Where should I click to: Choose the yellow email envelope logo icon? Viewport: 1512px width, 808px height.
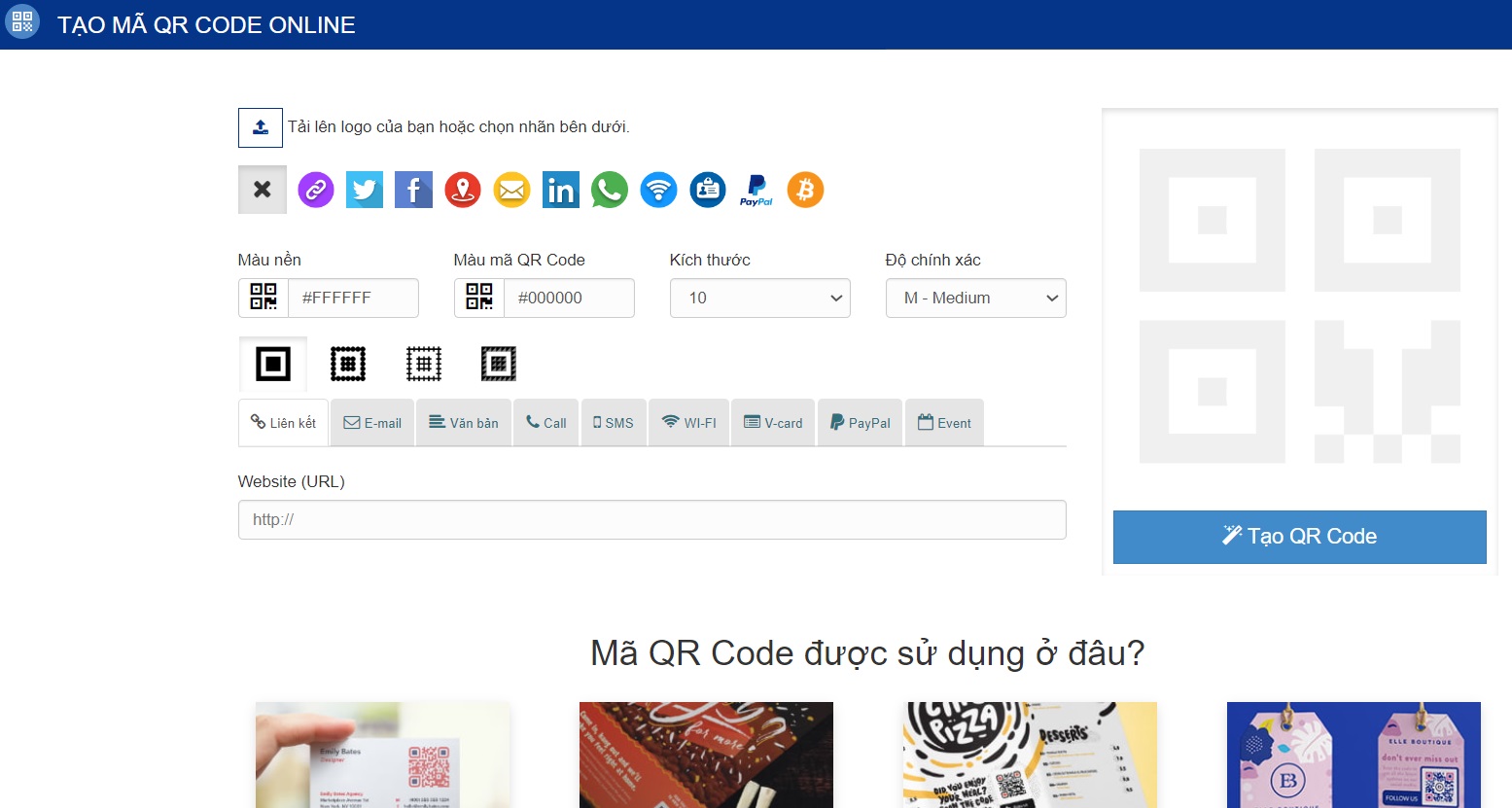pos(511,190)
